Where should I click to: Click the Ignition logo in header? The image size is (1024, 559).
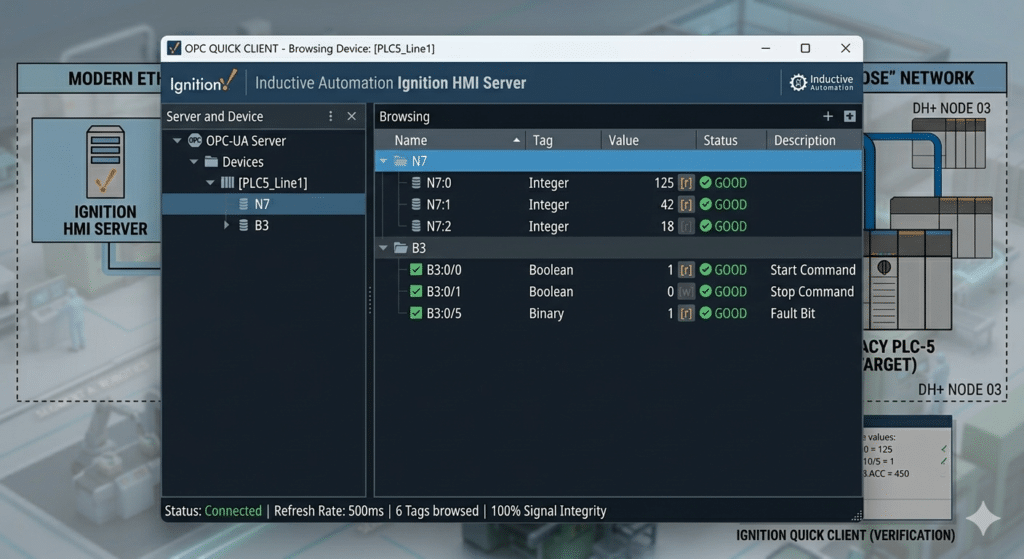click(202, 82)
